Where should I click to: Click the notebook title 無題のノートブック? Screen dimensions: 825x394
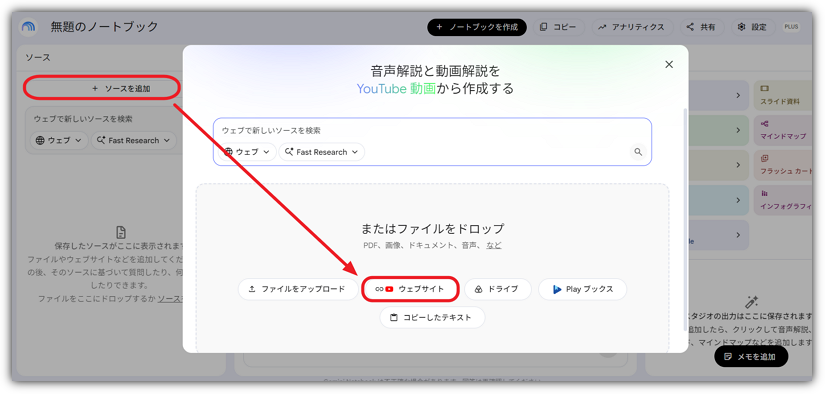tap(104, 27)
